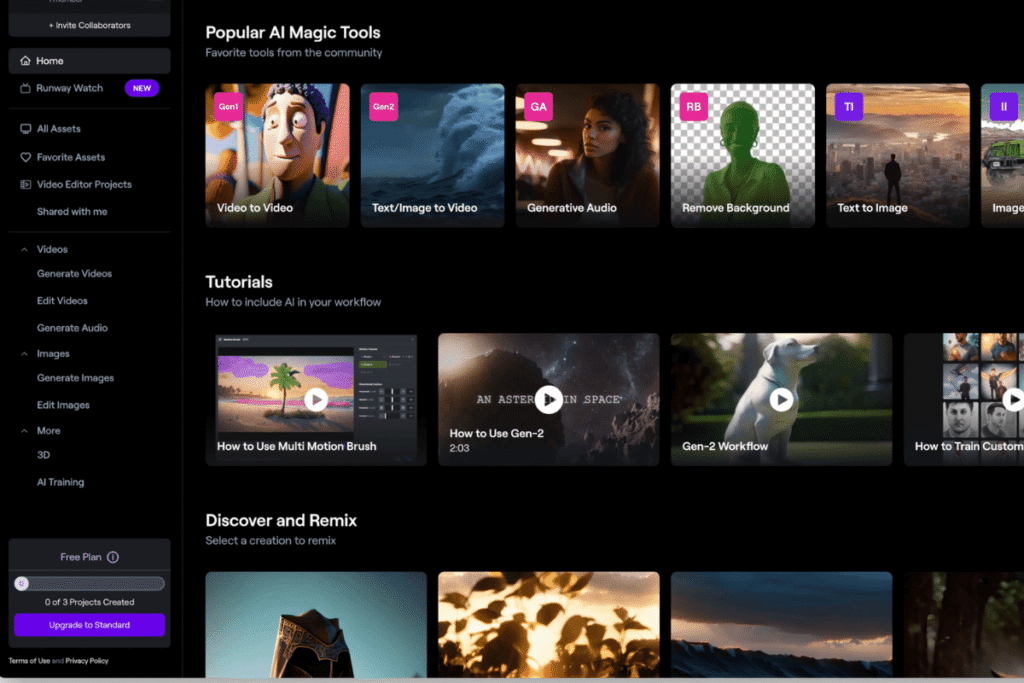The height and width of the screenshot is (683, 1024).
Task: Click the Popular AI Magic Tools heading
Action: tap(293, 33)
